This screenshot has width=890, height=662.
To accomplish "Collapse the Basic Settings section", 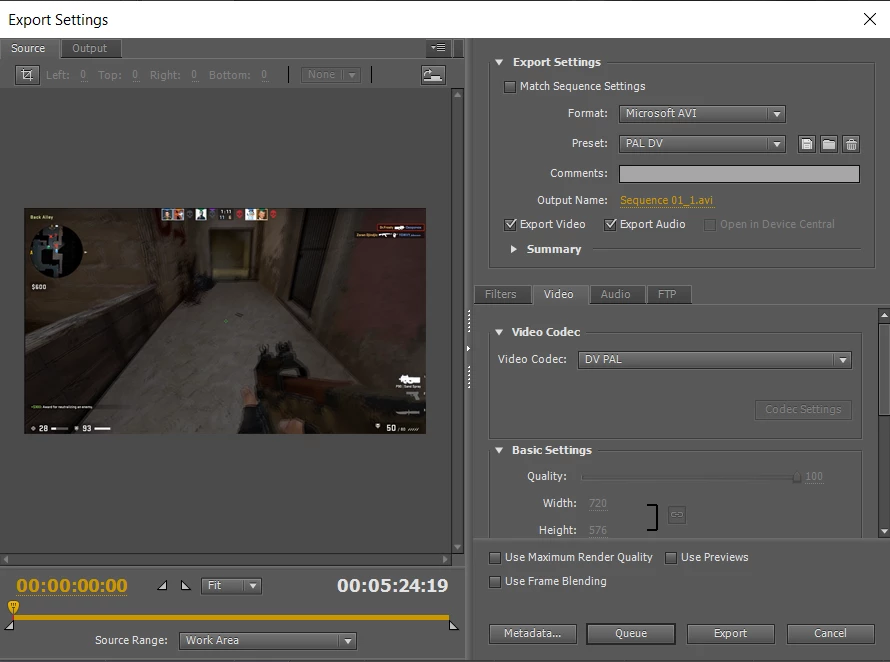I will (x=499, y=450).
